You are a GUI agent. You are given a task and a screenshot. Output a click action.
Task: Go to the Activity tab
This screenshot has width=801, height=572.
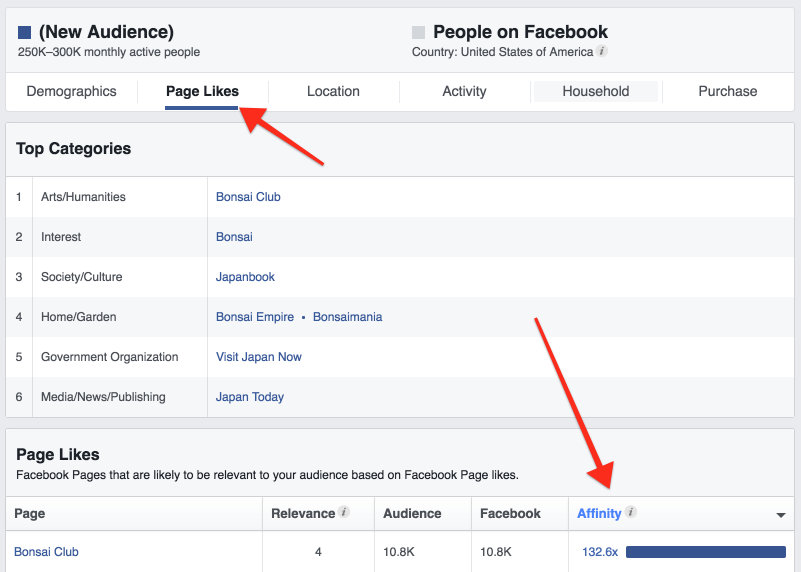(464, 91)
